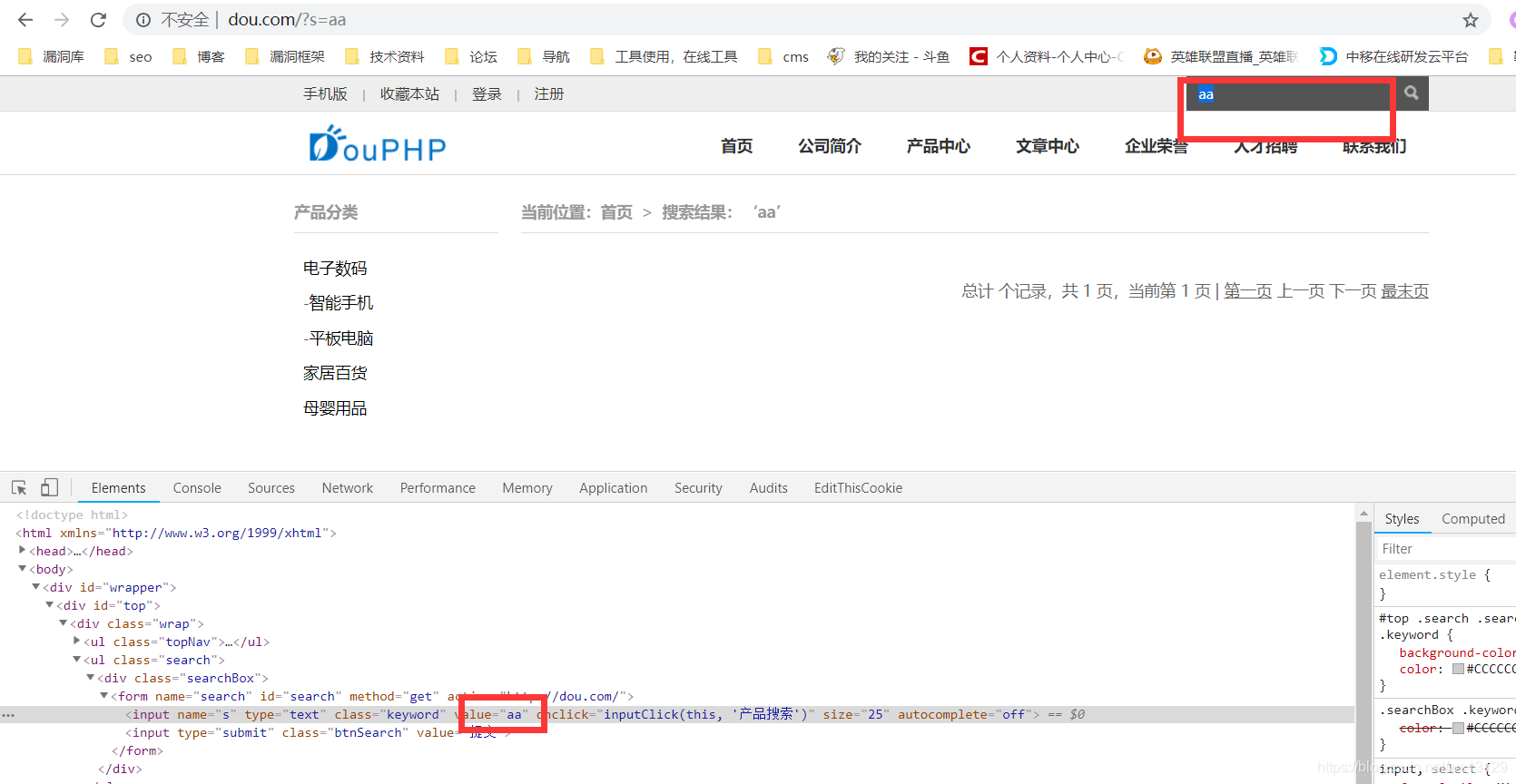Image resolution: width=1516 pixels, height=784 pixels.
Task: Open the 漏洞库 bookmark folder
Action: click(52, 56)
